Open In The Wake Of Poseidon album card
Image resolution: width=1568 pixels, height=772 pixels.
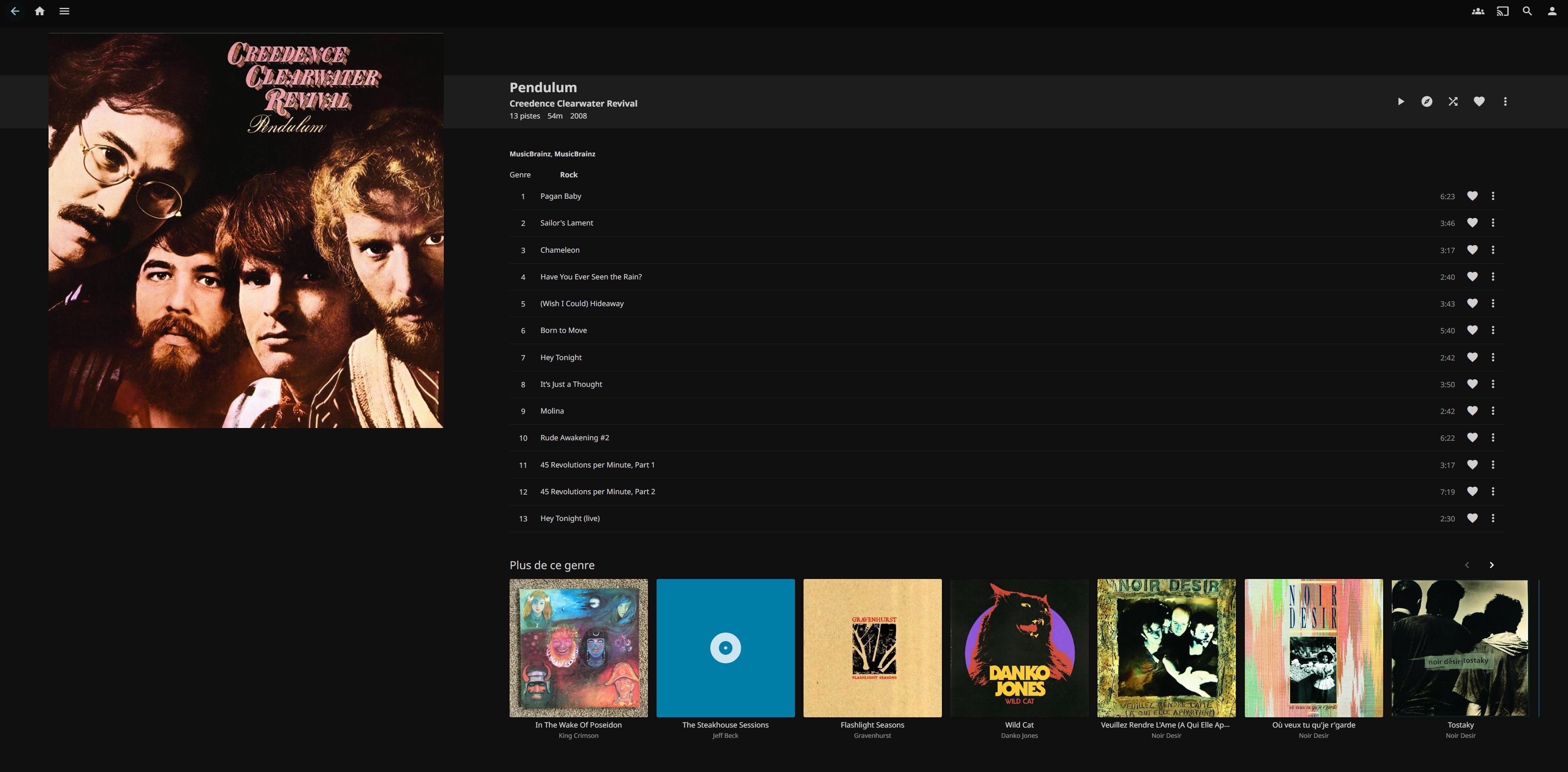coord(578,648)
